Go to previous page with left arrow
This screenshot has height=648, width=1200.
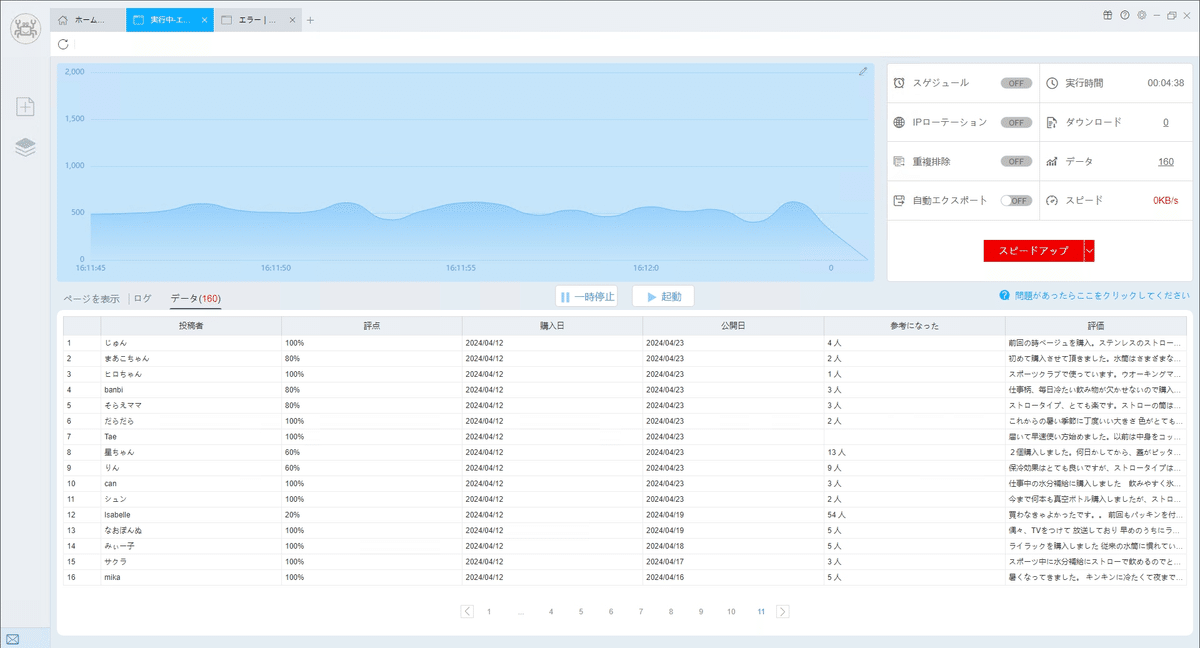(x=467, y=611)
